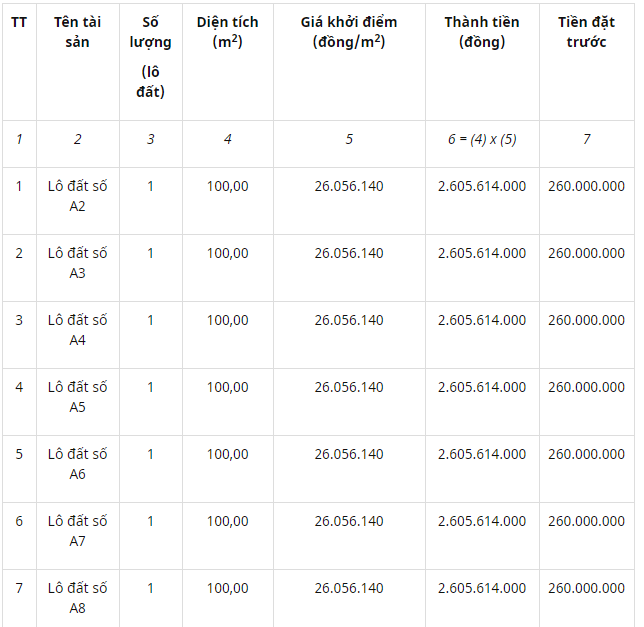Click the row number 6 cell
Screen dimensions: 644x627
pyautogui.click(x=19, y=521)
